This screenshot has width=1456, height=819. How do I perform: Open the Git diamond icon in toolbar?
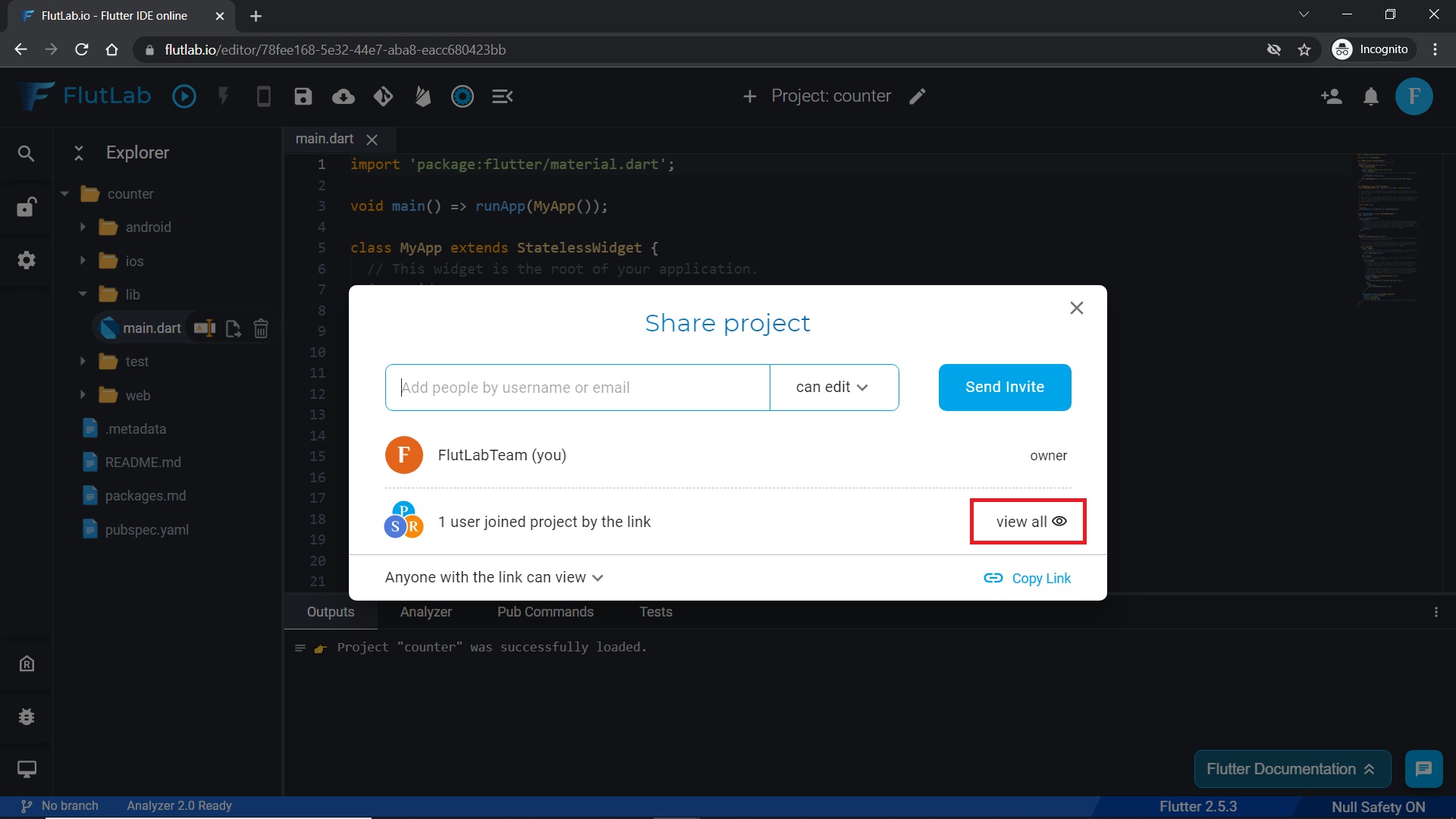(383, 96)
